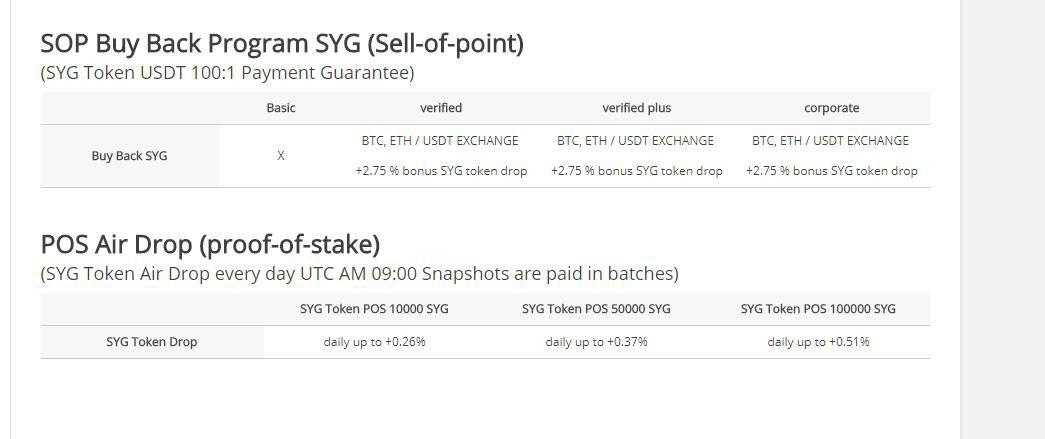Click +2.75 % bonus text under verified plus
Viewport: 1045px width, 439px height.
[x=636, y=171]
